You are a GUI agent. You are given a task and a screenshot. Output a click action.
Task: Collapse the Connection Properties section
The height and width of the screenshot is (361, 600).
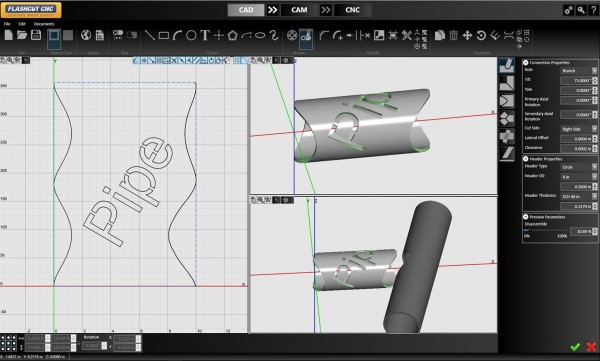pos(526,62)
